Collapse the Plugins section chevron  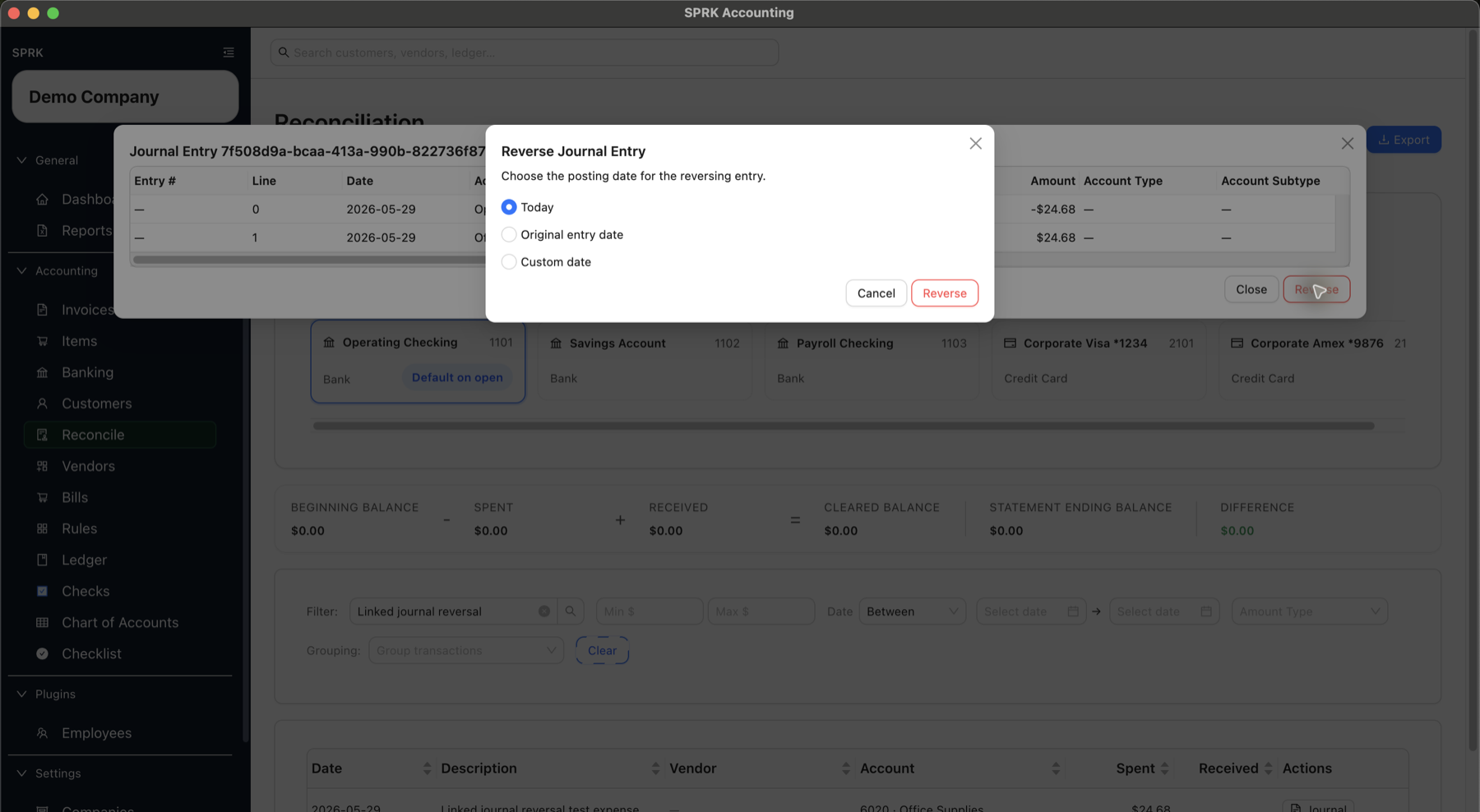(x=21, y=694)
